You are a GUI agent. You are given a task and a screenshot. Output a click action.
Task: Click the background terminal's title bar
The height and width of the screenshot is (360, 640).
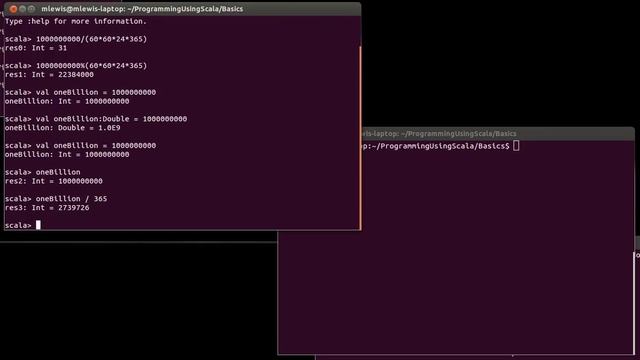tap(497, 133)
